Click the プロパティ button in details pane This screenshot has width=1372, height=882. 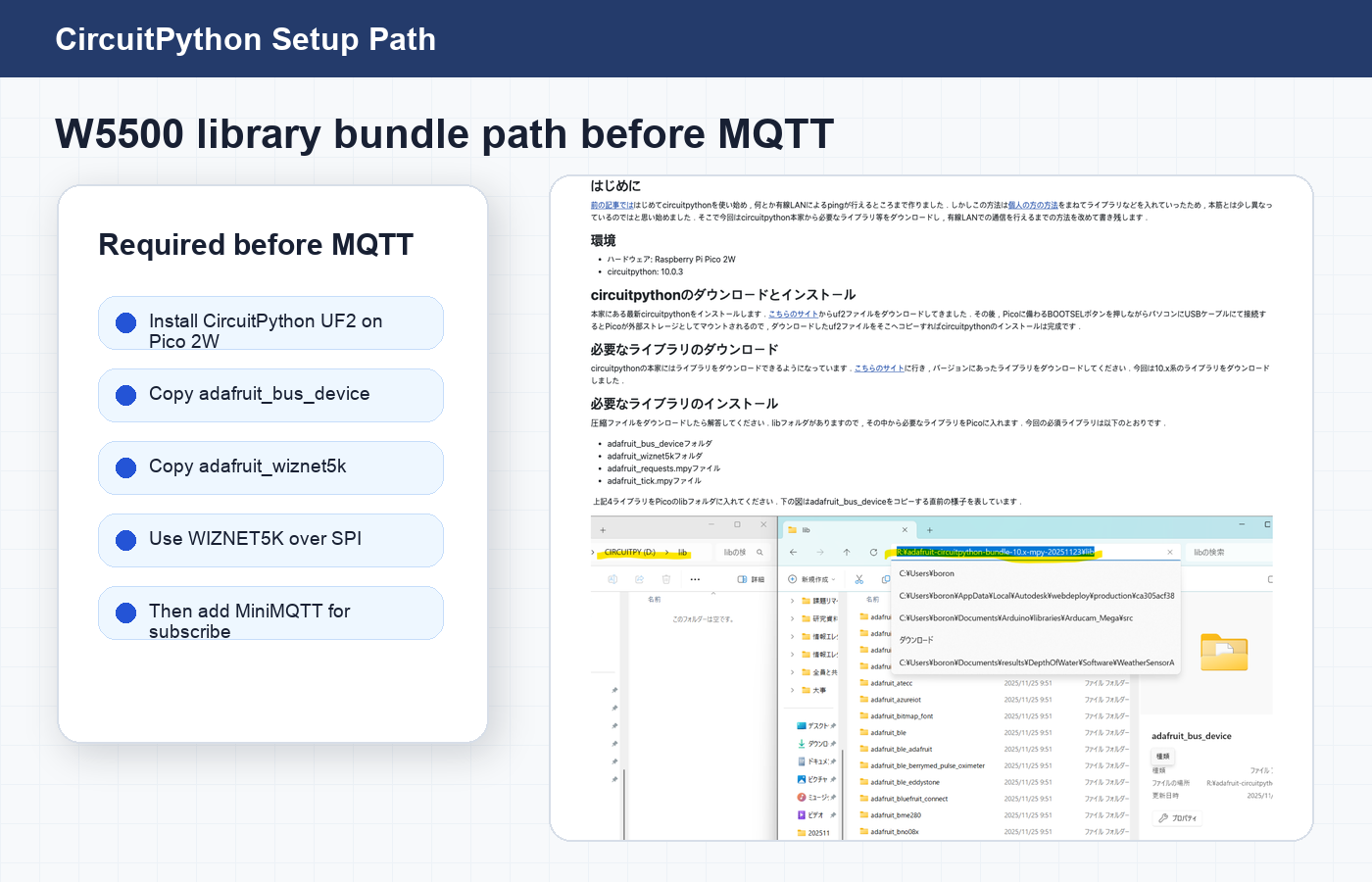[1178, 818]
